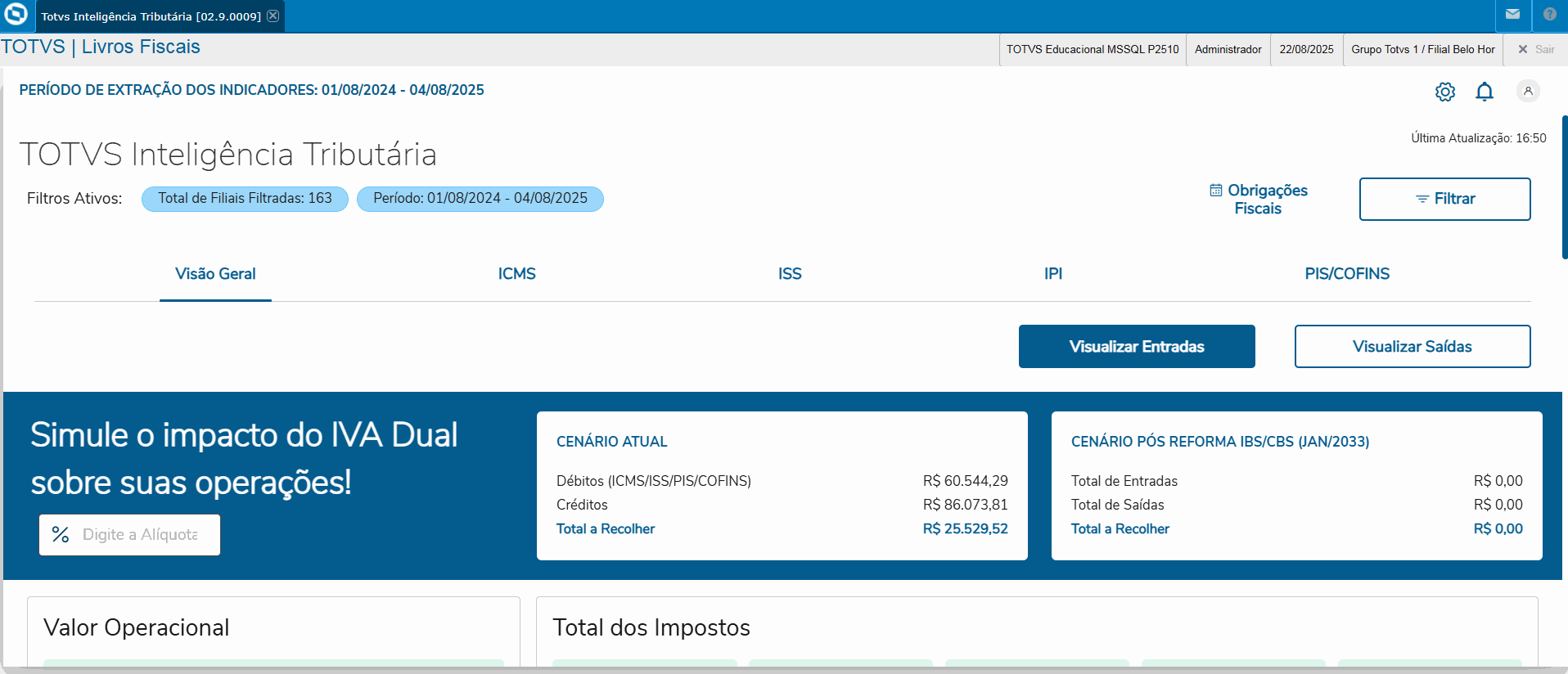Click the 'Total de Filiais Filtradas: 163' chip
This screenshot has width=1568, height=674.
coord(245,199)
